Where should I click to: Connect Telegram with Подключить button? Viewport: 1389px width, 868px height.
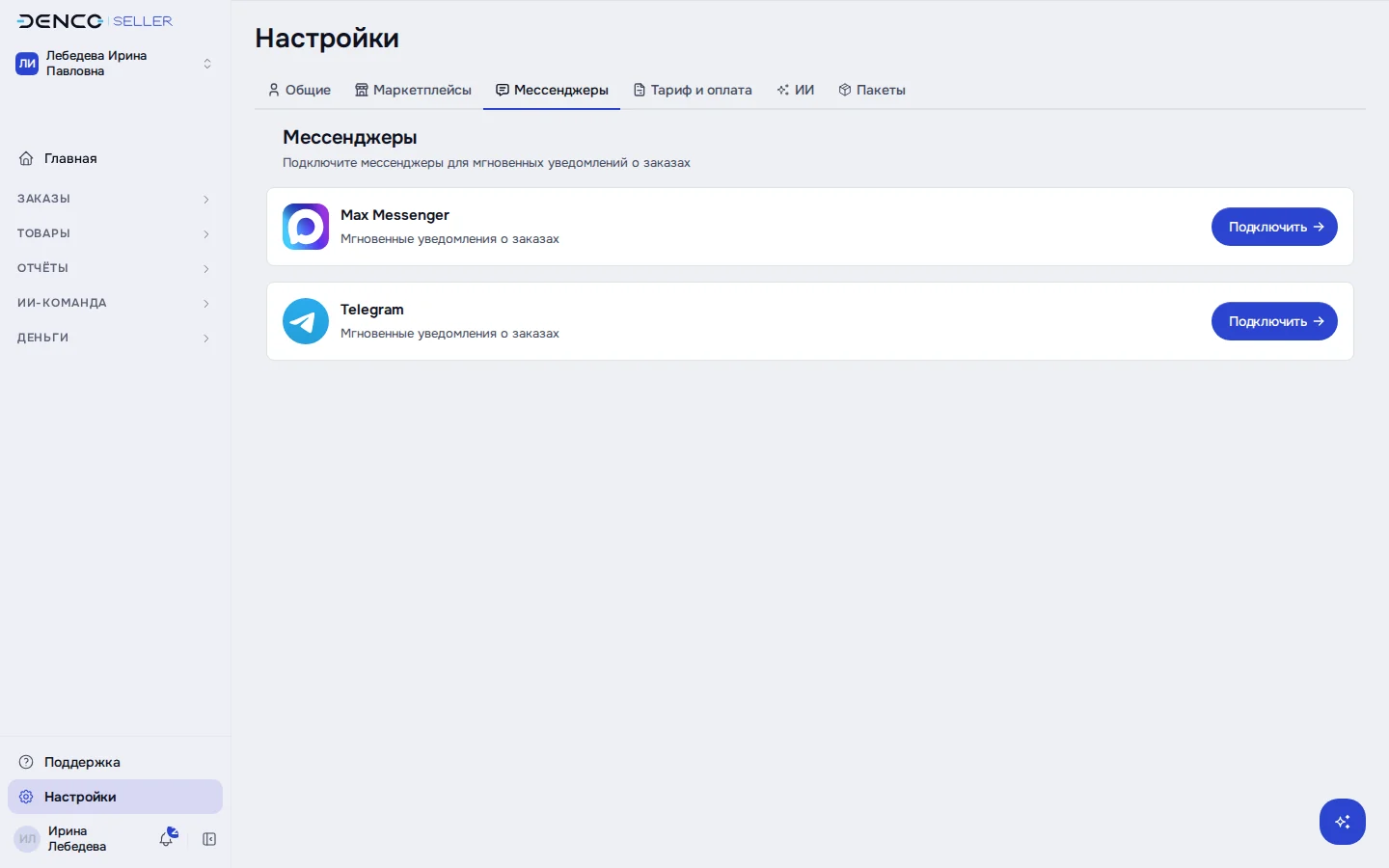point(1274,321)
